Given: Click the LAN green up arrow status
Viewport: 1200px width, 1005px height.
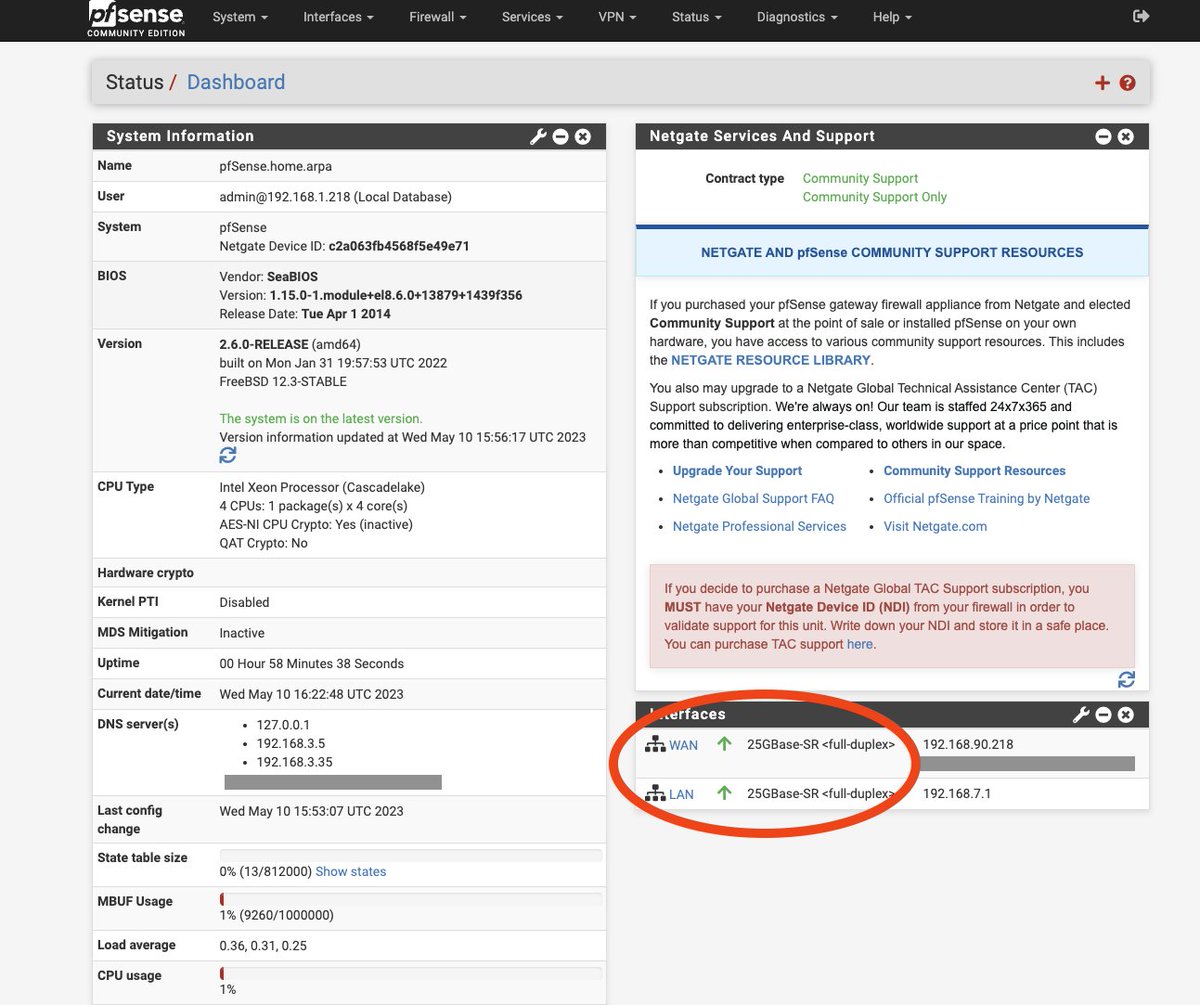Looking at the screenshot, I should (725, 793).
